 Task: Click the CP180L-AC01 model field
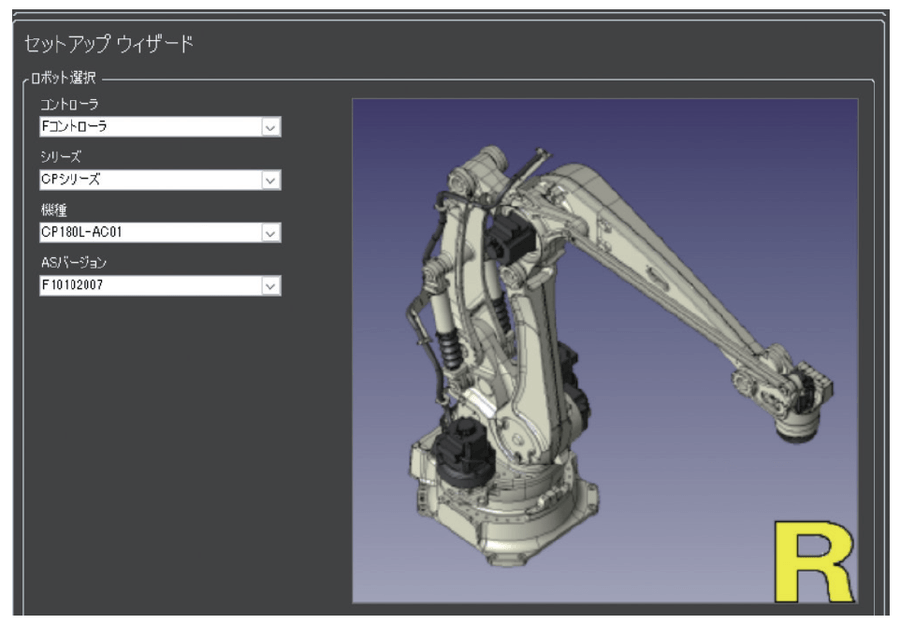(x=146, y=233)
